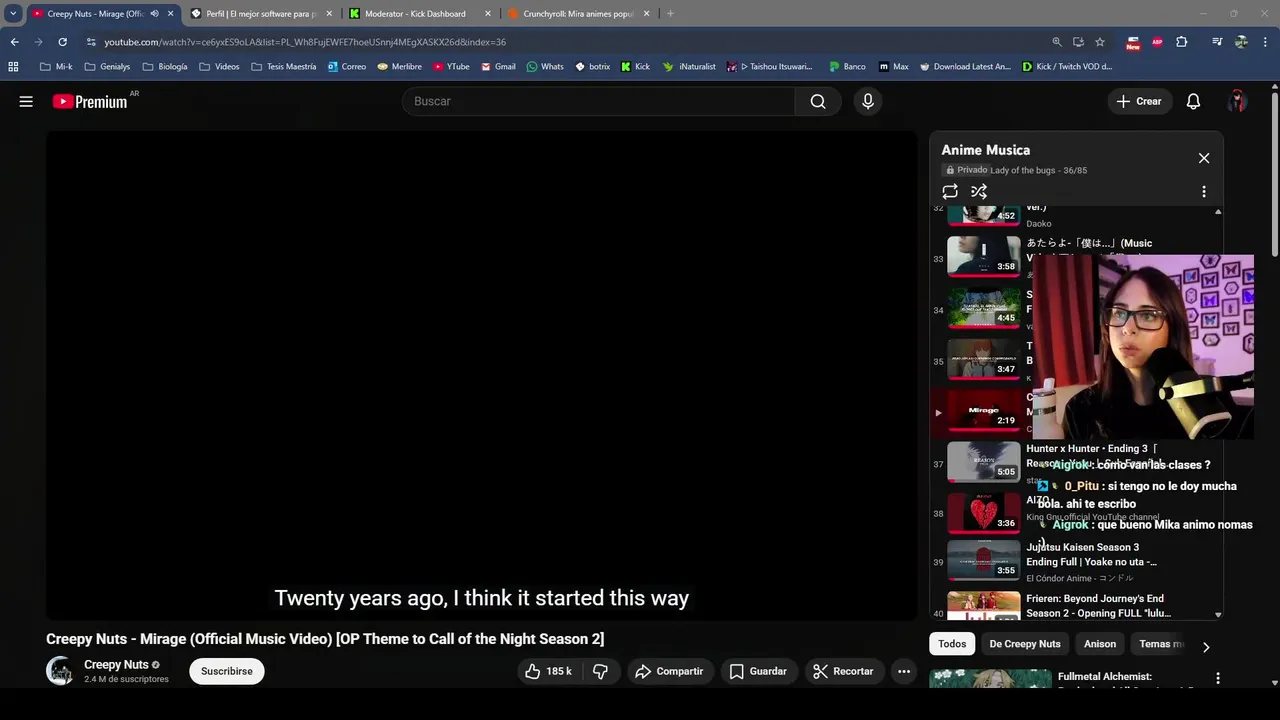
Task: Open the tab search dropdown arrow
Action: coord(13,14)
